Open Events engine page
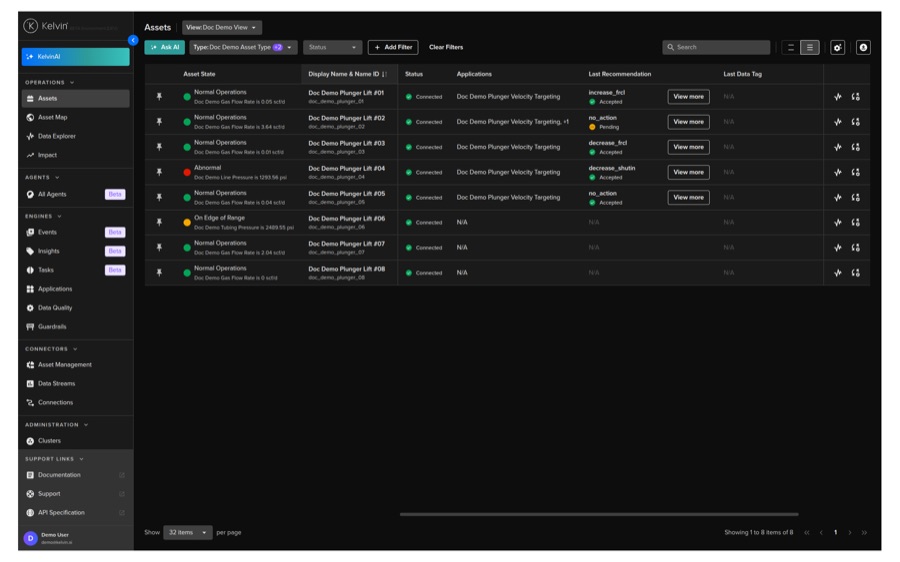900x562 pixels. (47, 232)
